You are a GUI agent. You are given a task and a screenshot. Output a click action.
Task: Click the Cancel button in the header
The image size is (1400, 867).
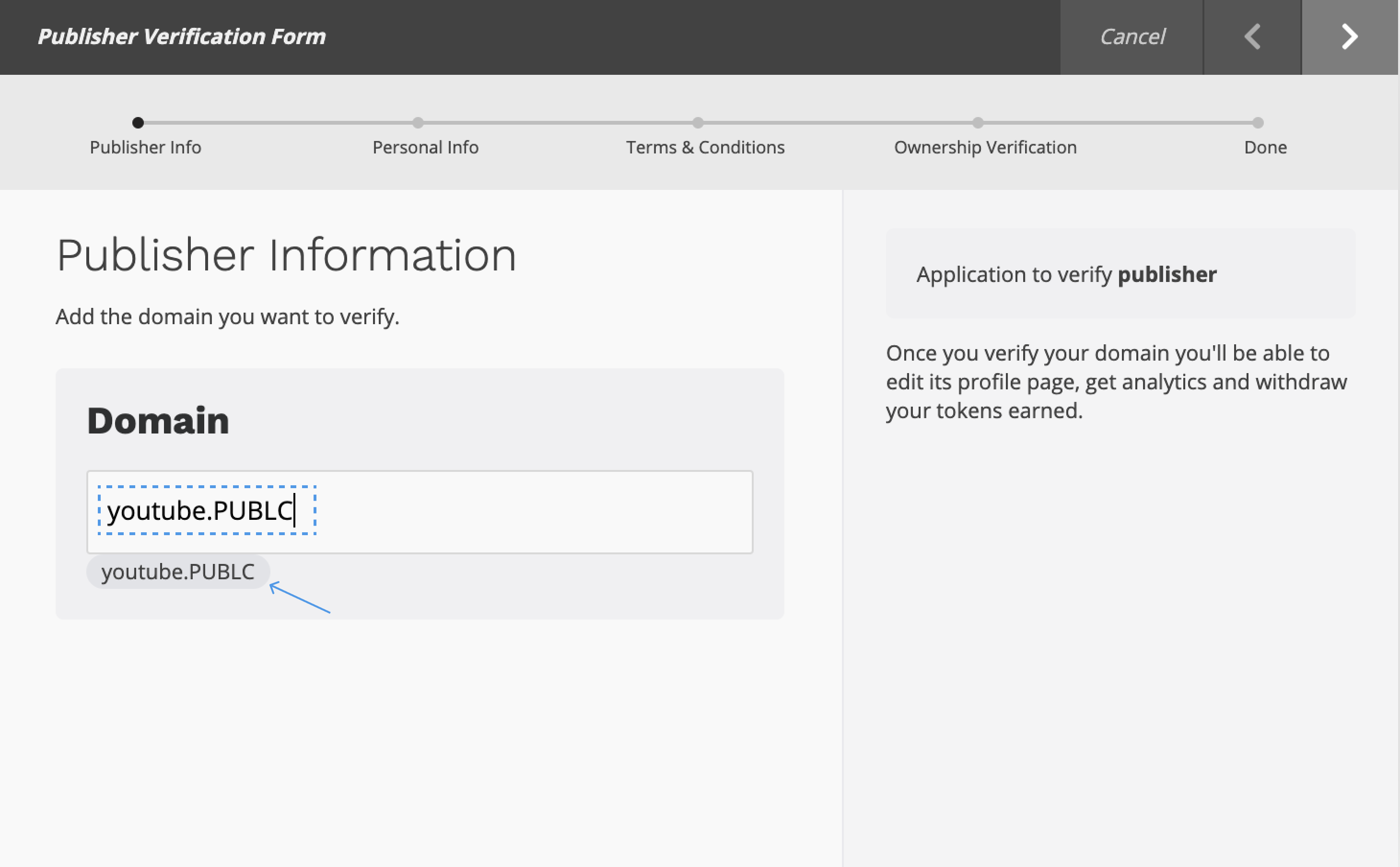pyautogui.click(x=1131, y=37)
